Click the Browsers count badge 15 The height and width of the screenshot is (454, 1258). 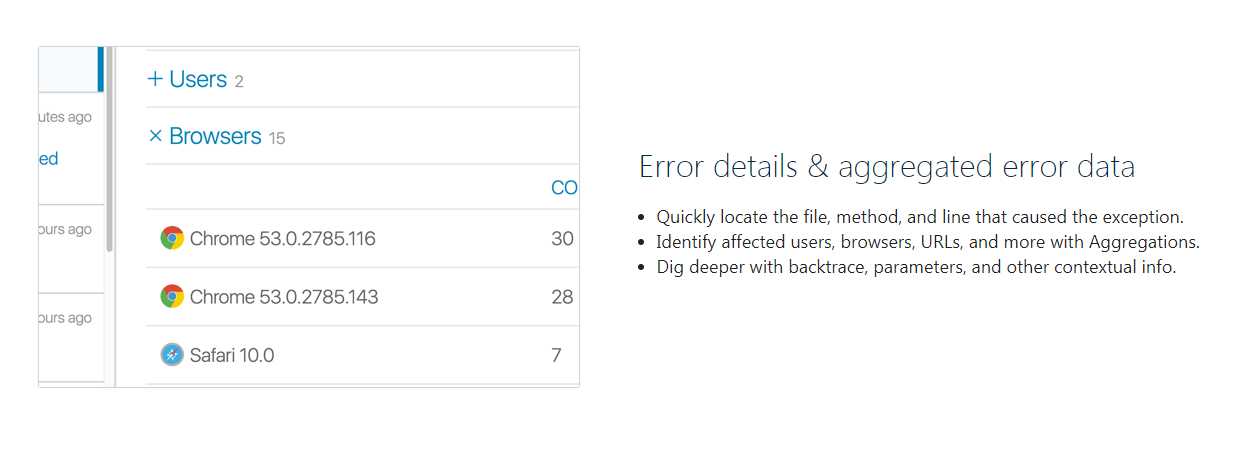pyautogui.click(x=277, y=139)
